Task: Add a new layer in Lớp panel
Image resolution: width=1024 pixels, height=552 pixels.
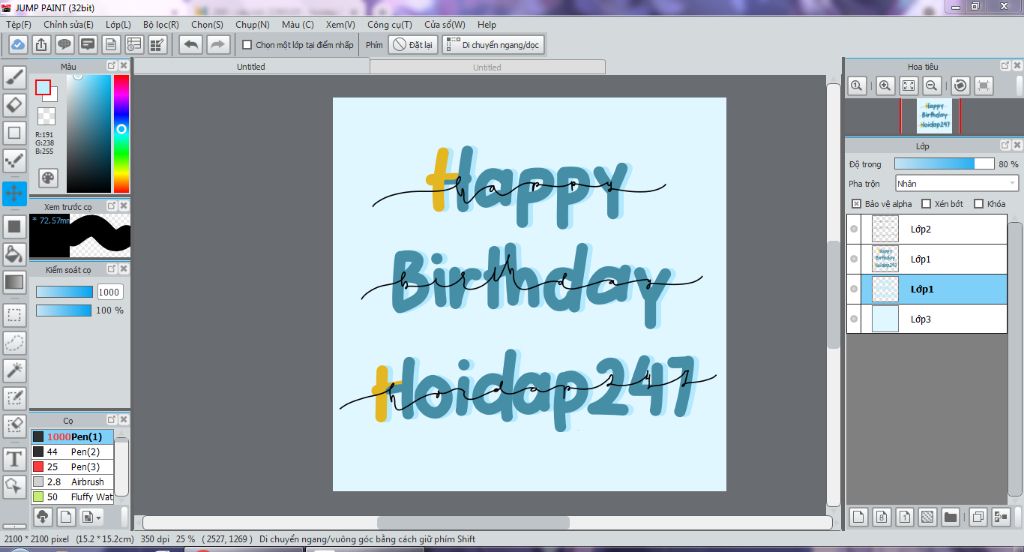Action: (x=858, y=517)
